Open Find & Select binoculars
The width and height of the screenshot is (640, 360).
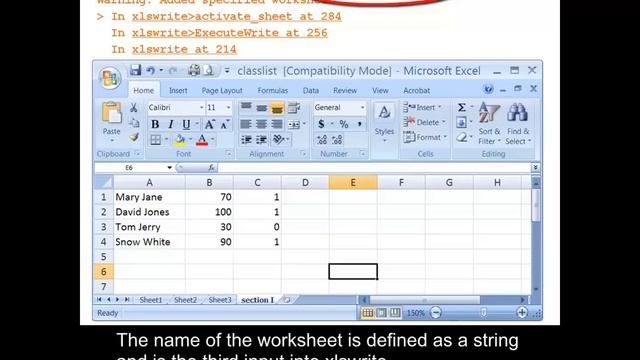(x=518, y=123)
